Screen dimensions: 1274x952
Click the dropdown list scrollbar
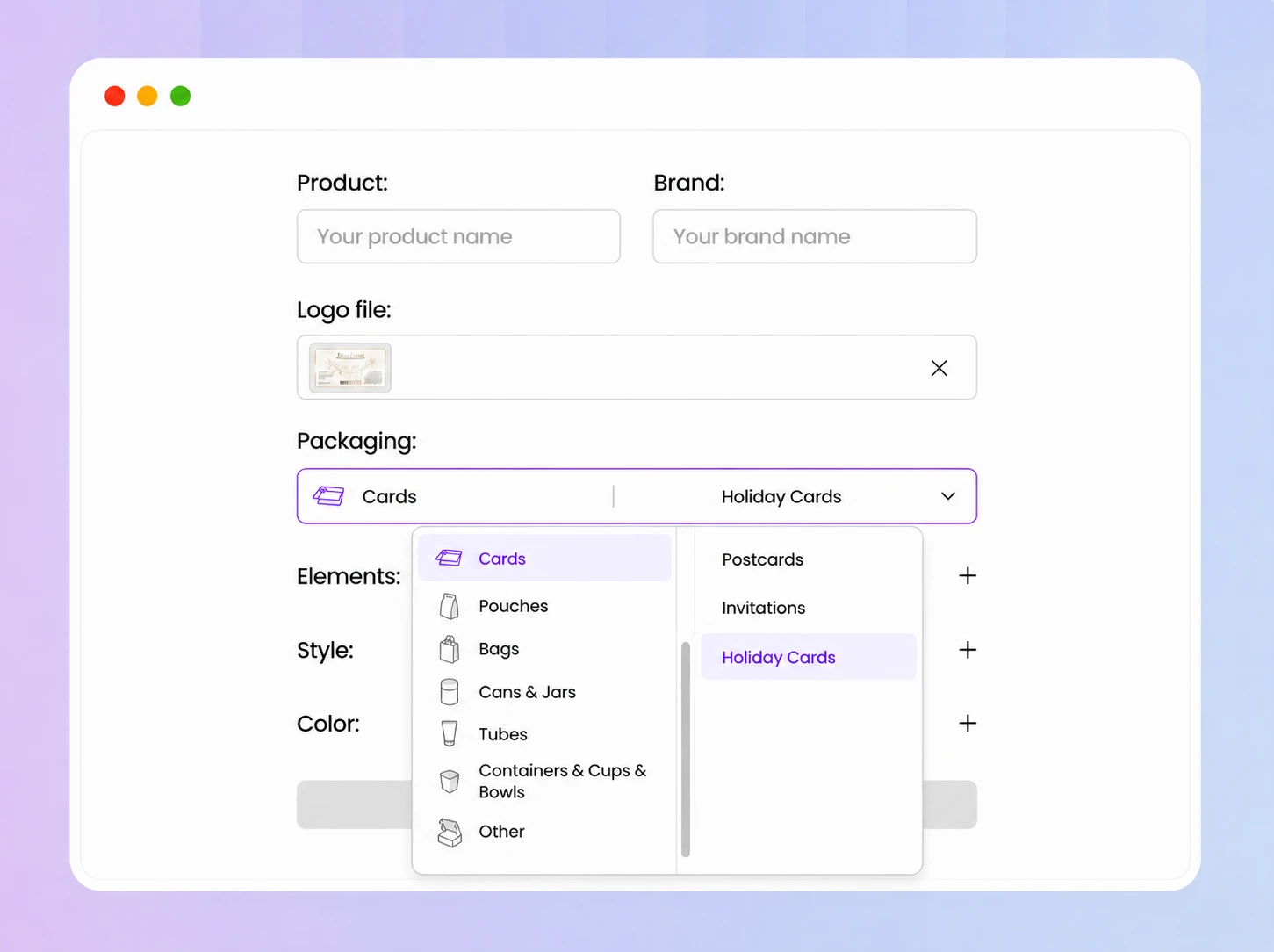686,749
